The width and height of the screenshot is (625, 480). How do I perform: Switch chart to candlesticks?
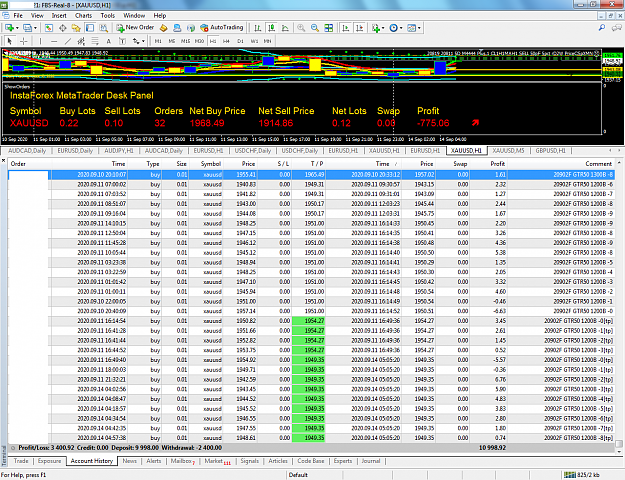tap(272, 28)
